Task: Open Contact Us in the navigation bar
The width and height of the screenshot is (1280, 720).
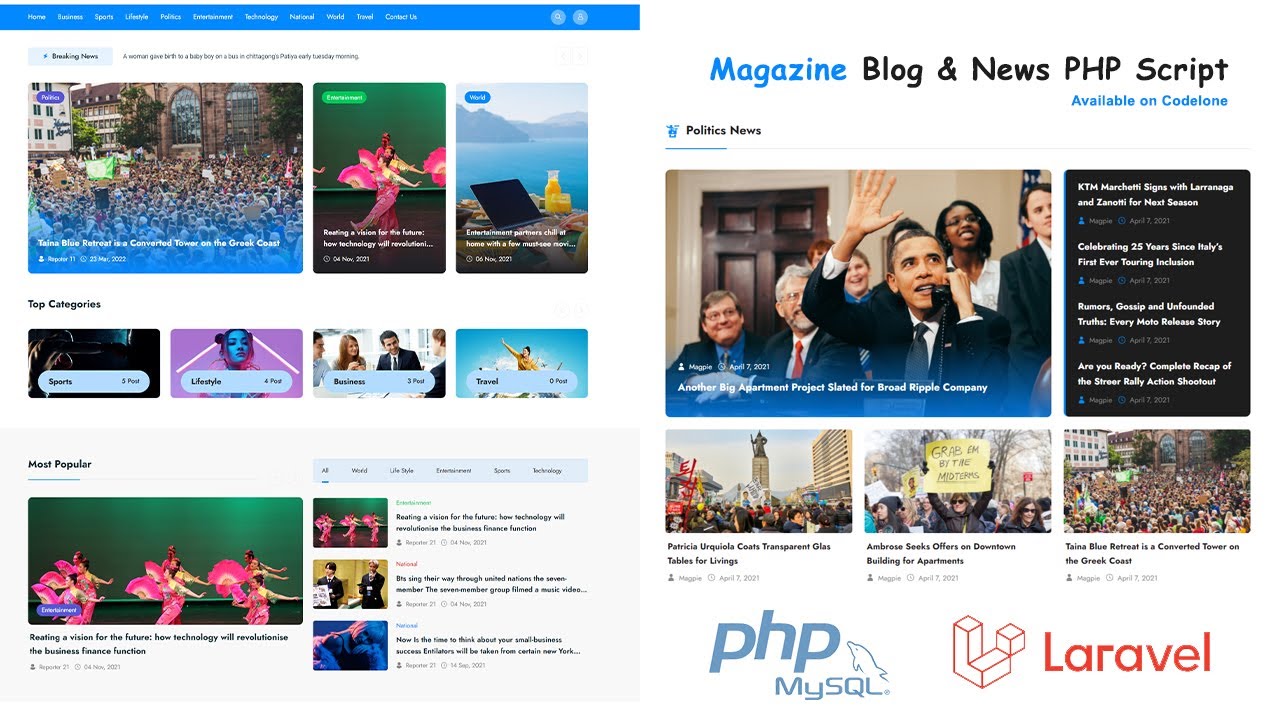Action: (x=401, y=17)
